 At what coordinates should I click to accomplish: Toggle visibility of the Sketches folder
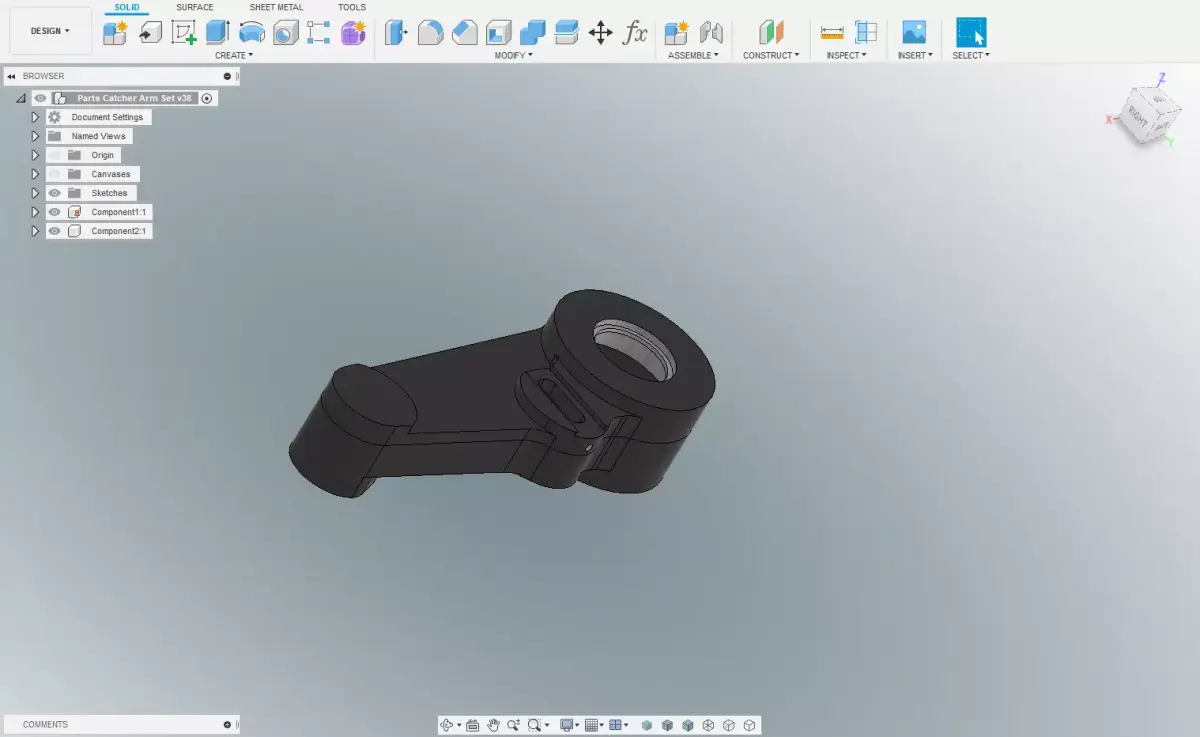point(54,193)
